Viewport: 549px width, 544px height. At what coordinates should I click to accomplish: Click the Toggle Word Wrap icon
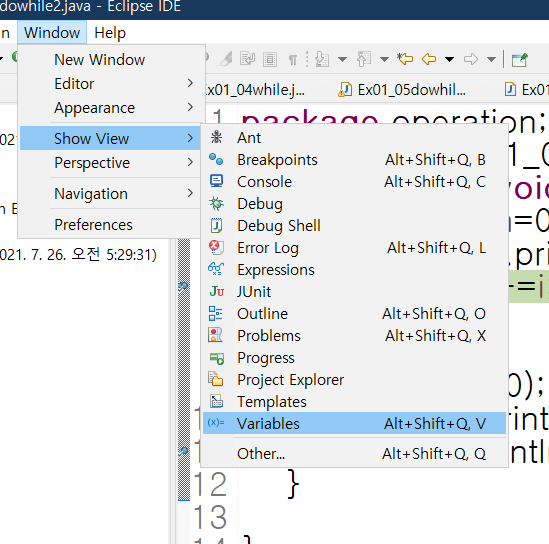247,59
